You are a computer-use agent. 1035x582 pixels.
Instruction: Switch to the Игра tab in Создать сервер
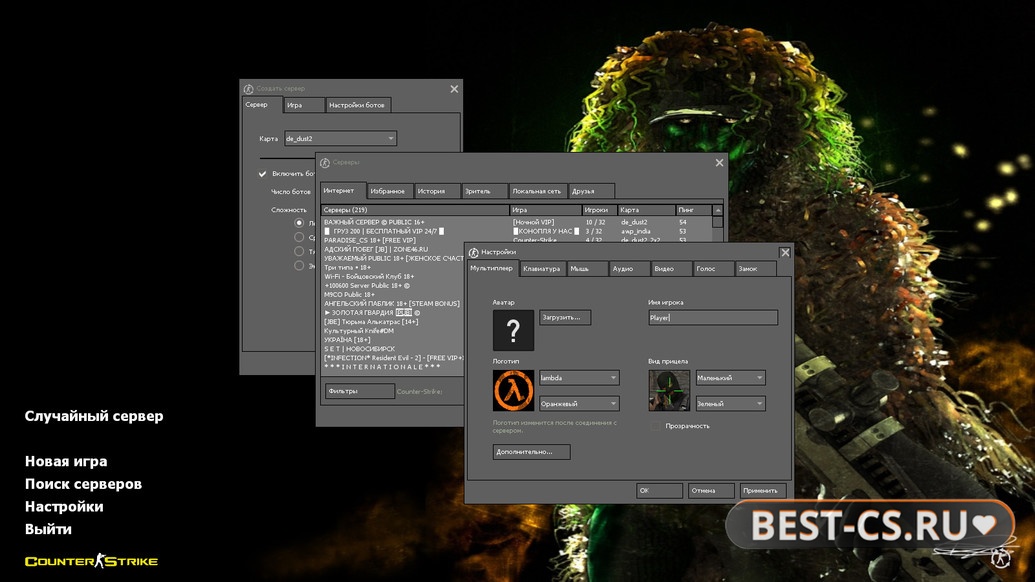point(304,105)
